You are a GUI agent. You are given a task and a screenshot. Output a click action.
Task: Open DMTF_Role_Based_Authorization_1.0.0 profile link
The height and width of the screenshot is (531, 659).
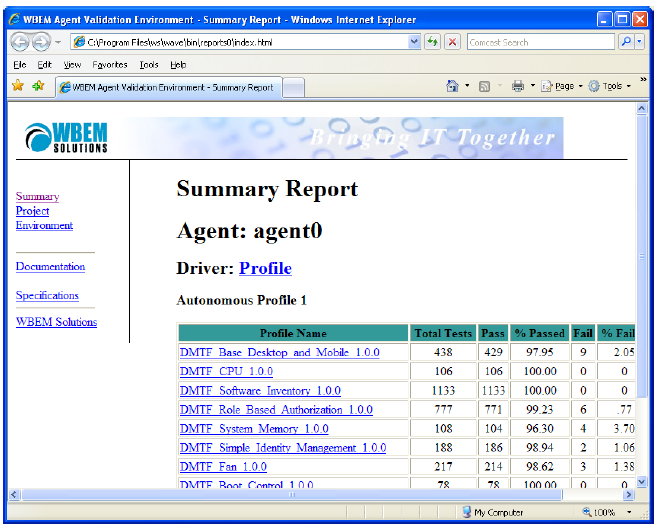276,409
